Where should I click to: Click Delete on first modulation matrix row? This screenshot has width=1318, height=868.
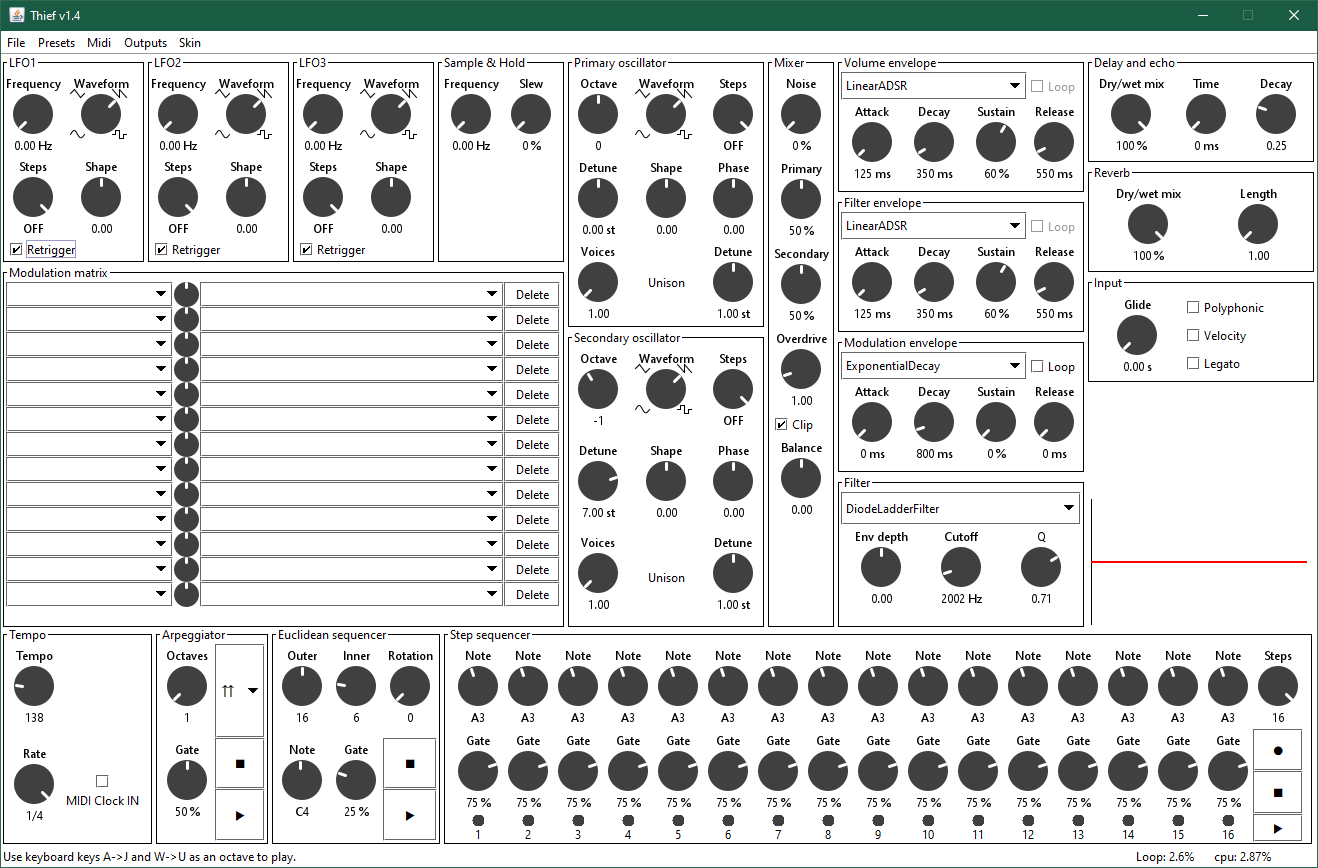pyautogui.click(x=532, y=294)
